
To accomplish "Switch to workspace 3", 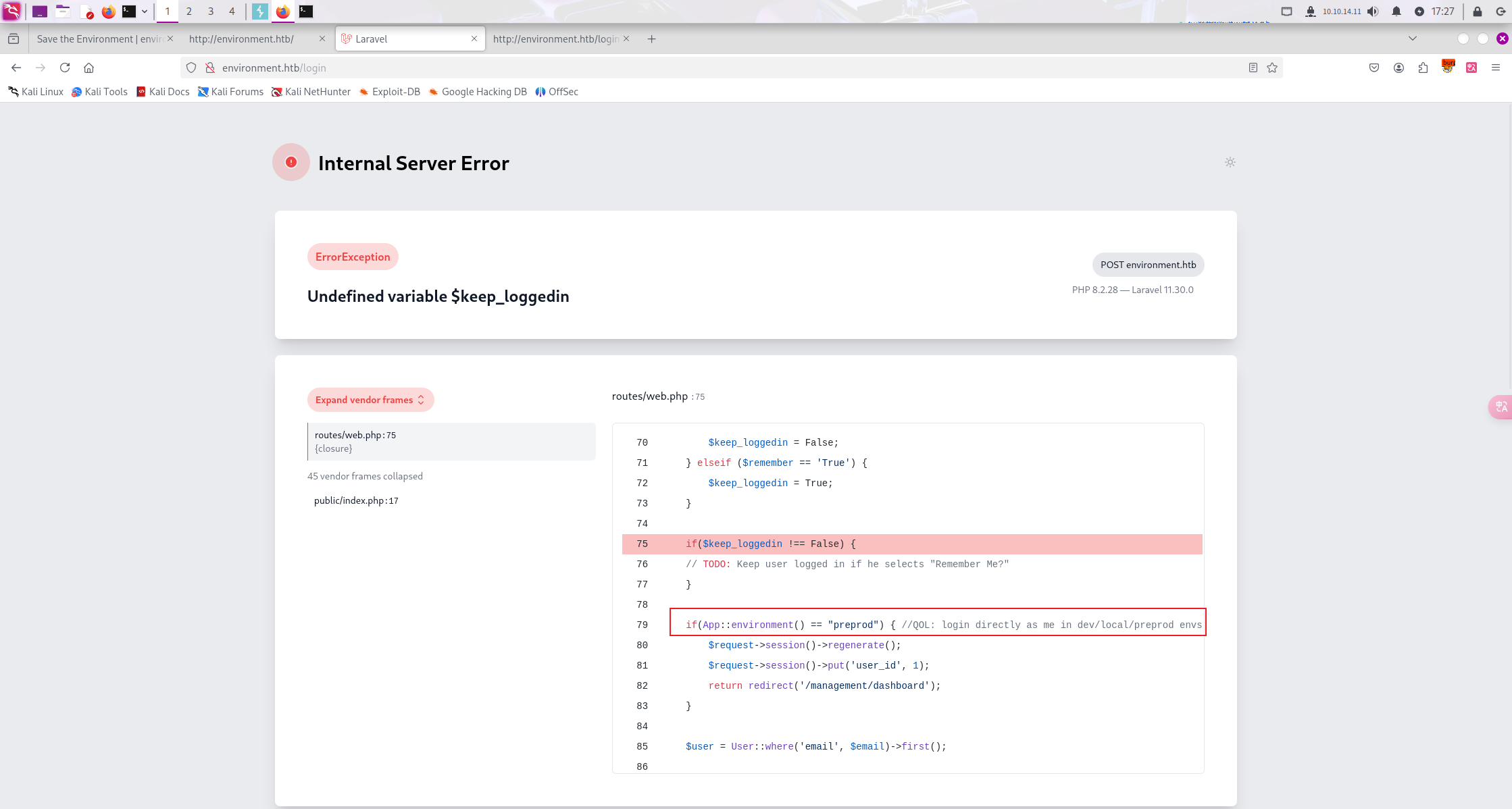I will 211,11.
